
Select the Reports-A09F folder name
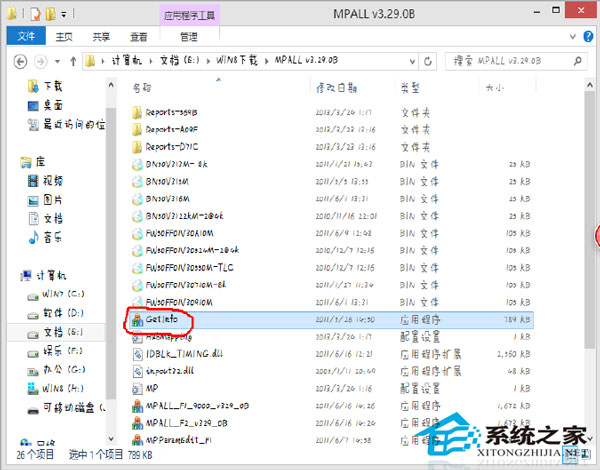pyautogui.click(x=172, y=130)
